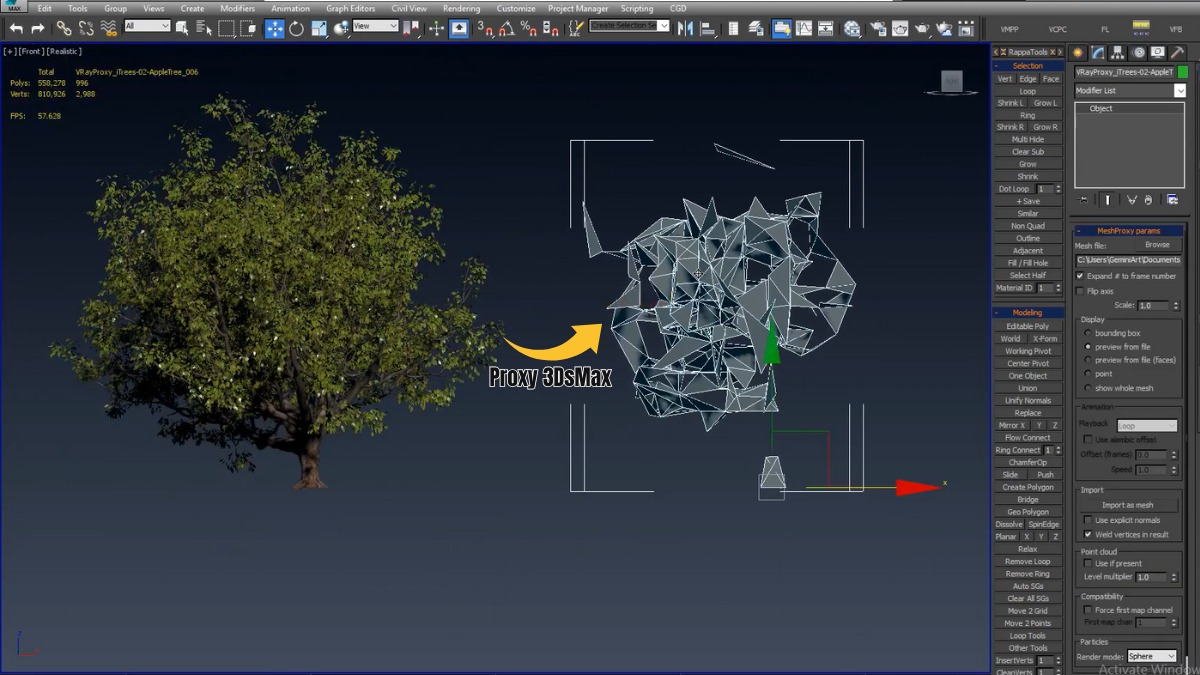Screen dimensions: 1200x675
Task: Click the Undo arrow icon
Action: [x=16, y=28]
